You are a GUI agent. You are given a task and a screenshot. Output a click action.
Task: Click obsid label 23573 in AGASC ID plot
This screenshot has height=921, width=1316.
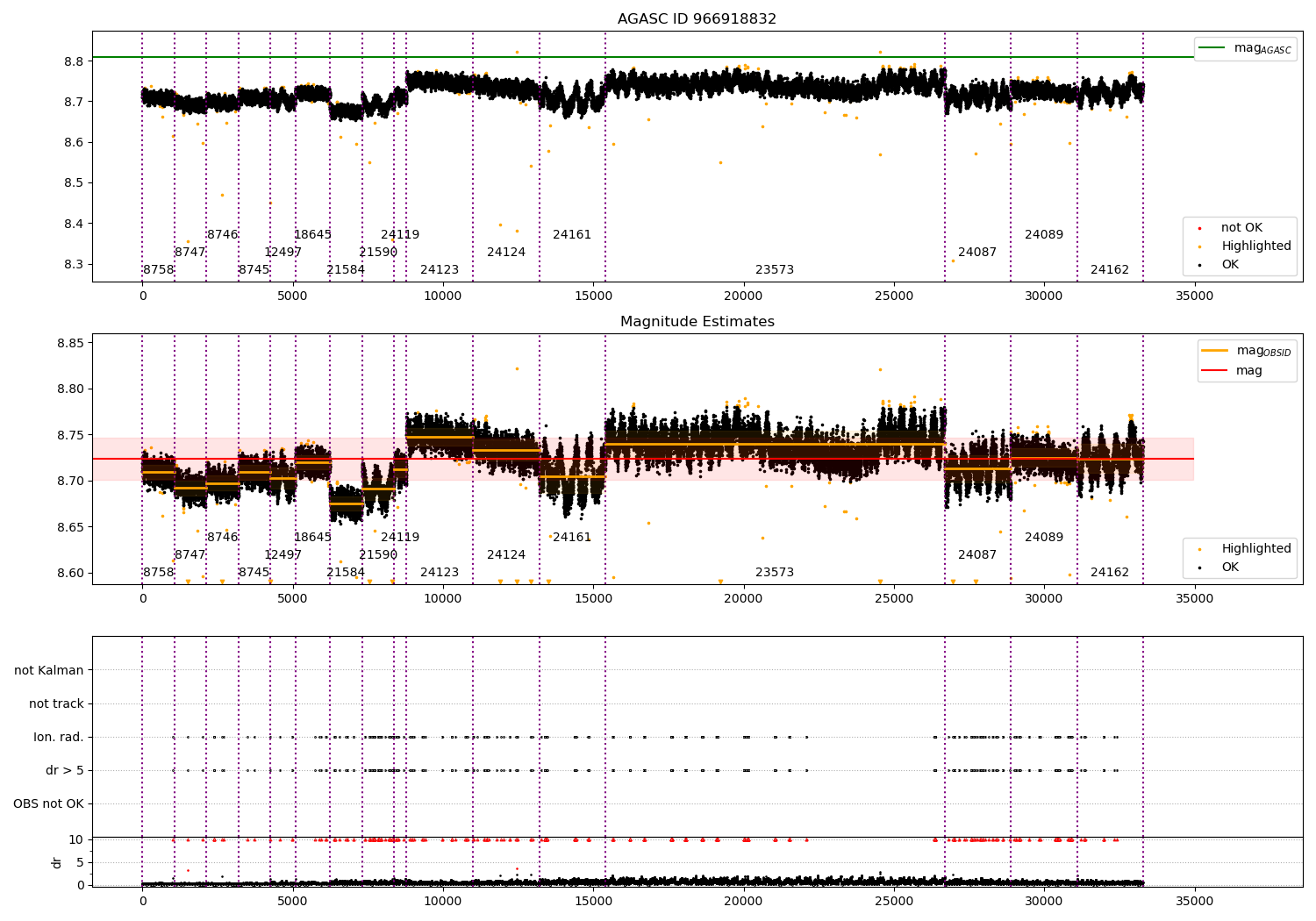tap(775, 269)
